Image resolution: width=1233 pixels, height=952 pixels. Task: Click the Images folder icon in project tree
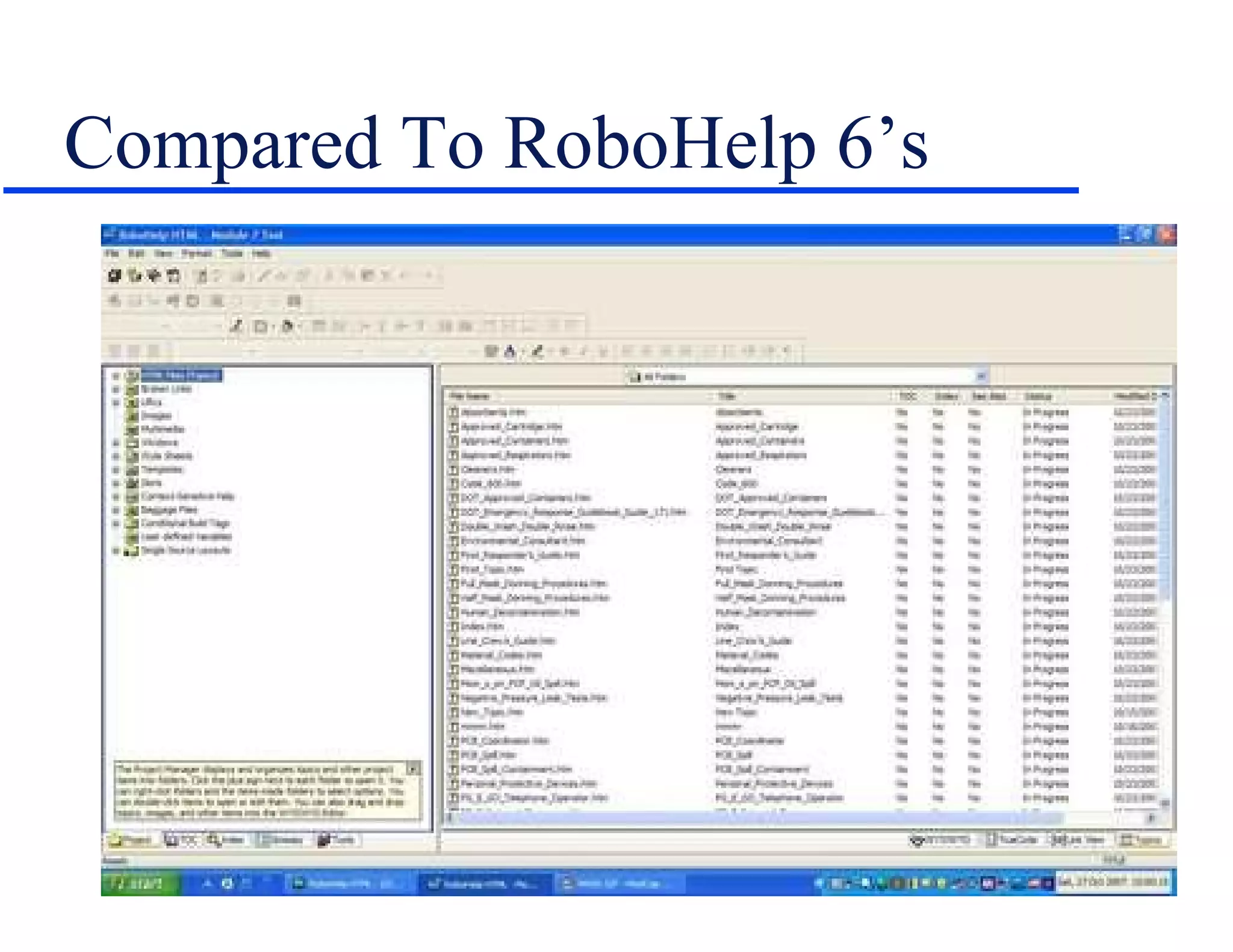[132, 416]
